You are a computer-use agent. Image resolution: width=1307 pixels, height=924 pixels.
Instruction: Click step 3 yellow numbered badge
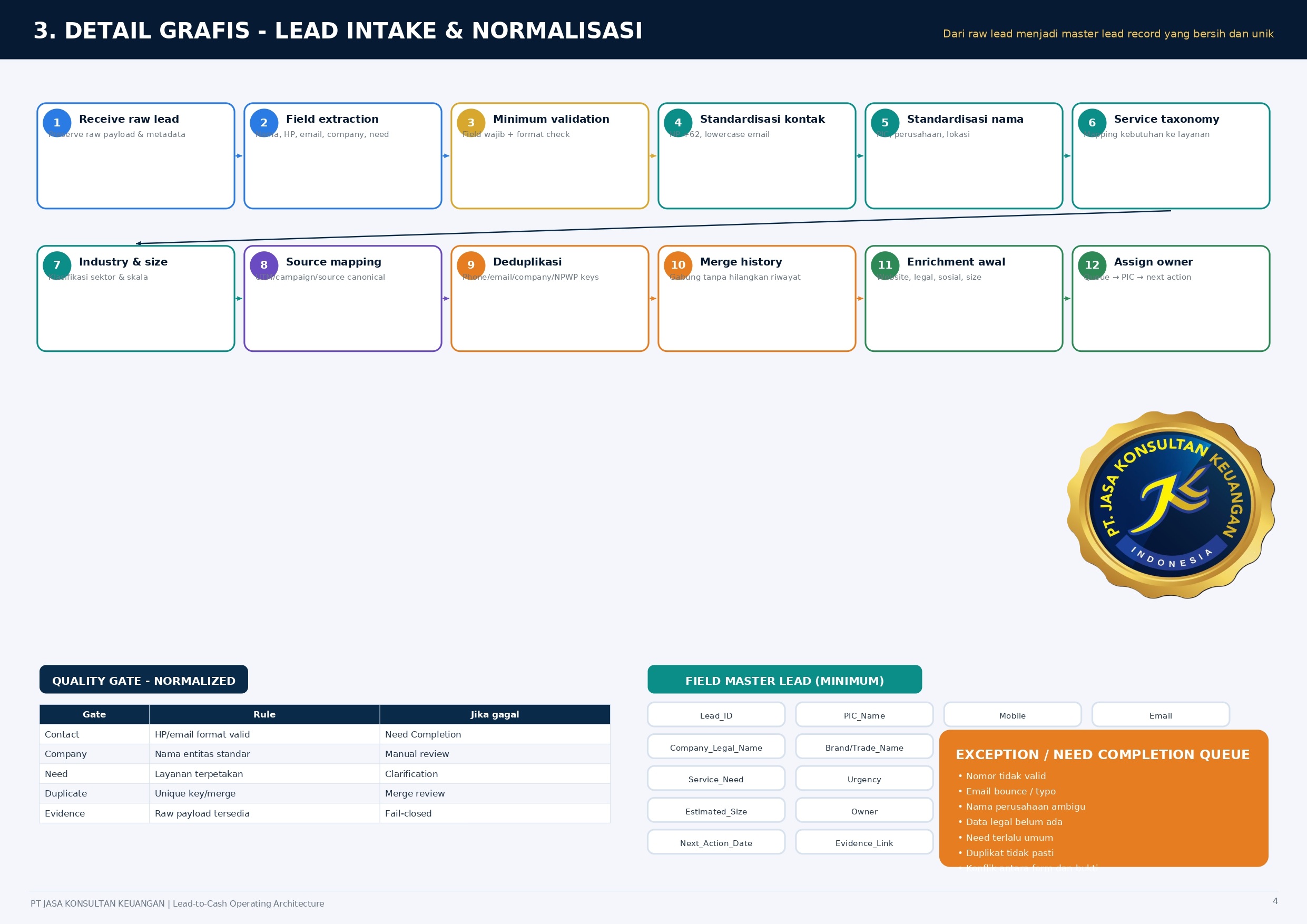tap(471, 122)
